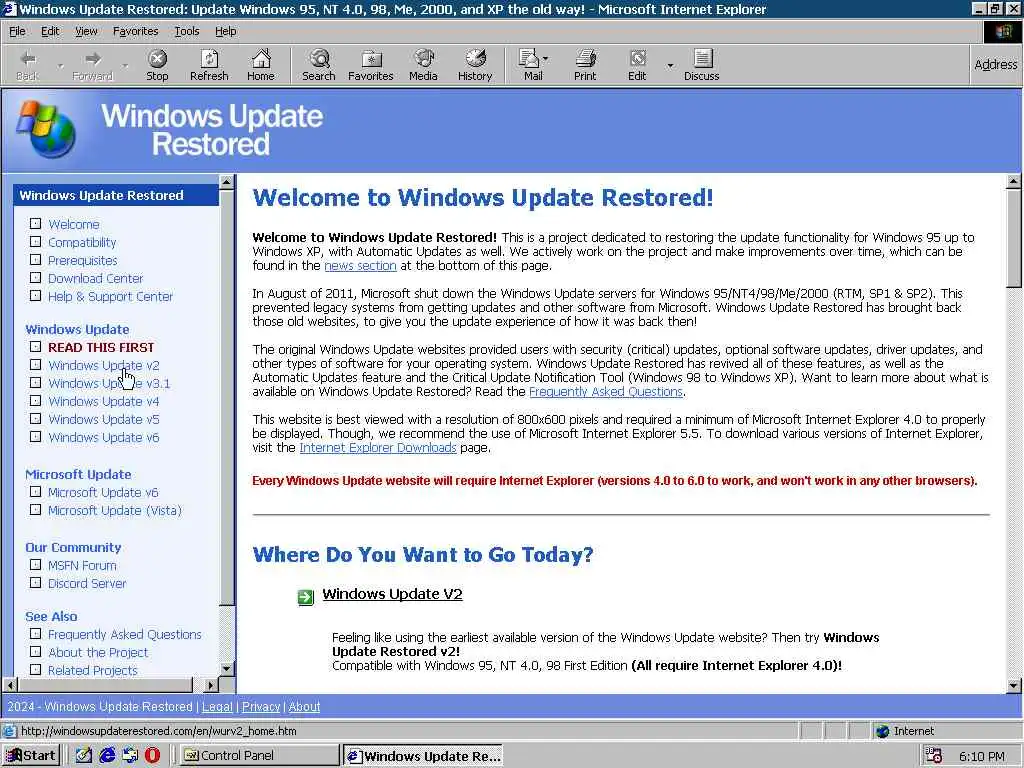This screenshot has height=768, width=1024.
Task: Open the Favorites menu
Action: (x=135, y=31)
